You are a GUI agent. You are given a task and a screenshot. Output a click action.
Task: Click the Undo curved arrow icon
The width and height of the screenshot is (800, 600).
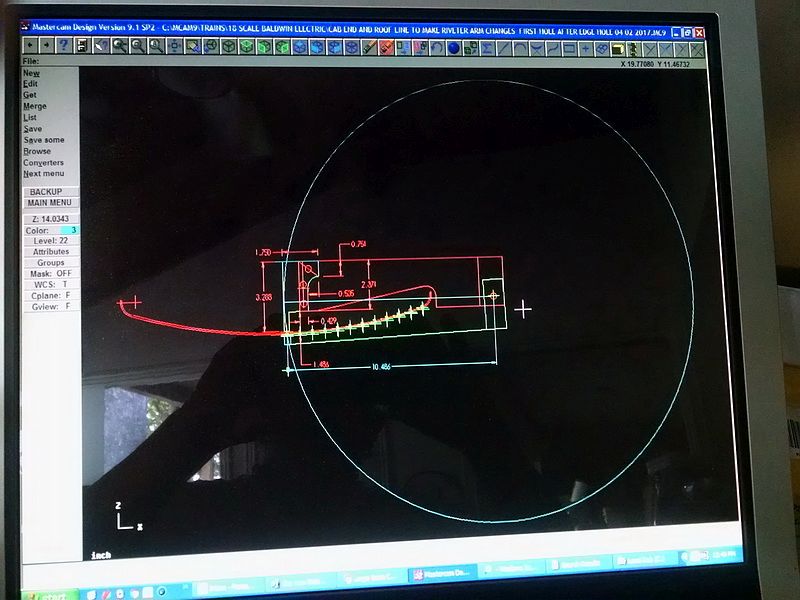pos(437,48)
